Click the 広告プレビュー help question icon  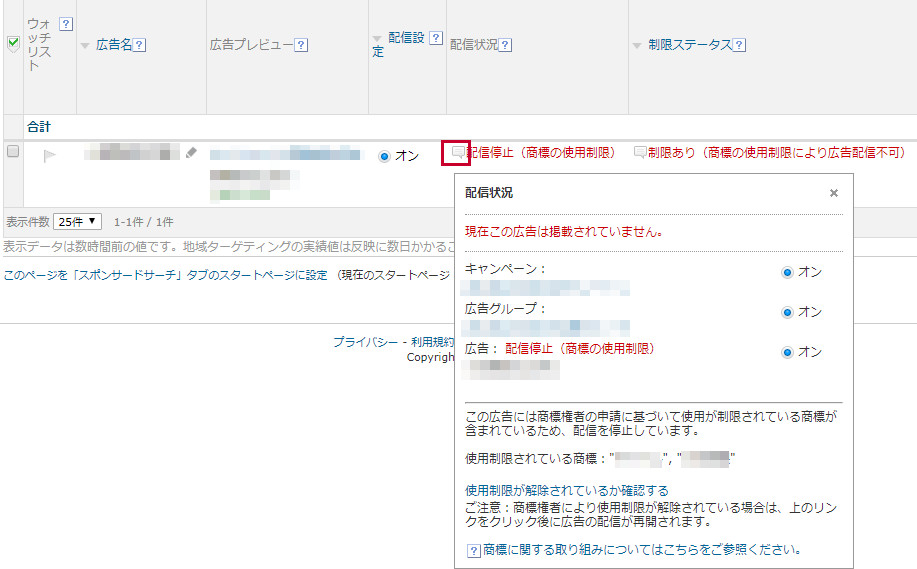coord(301,45)
